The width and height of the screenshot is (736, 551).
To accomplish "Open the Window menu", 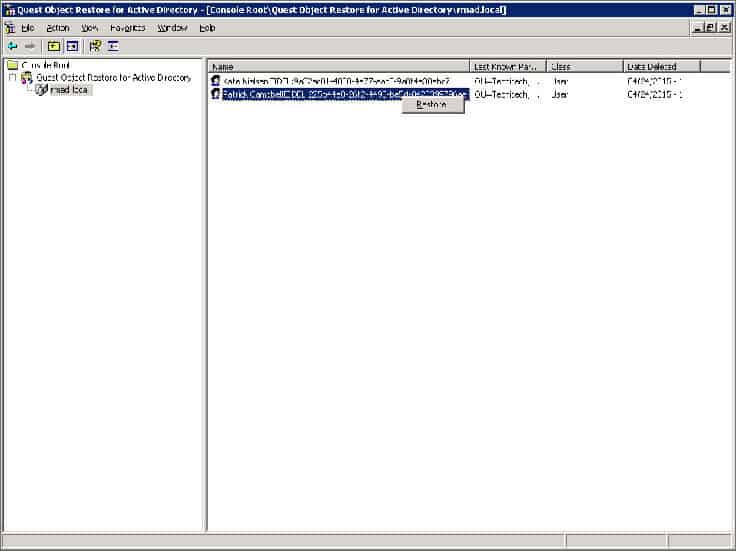I will click(172, 28).
